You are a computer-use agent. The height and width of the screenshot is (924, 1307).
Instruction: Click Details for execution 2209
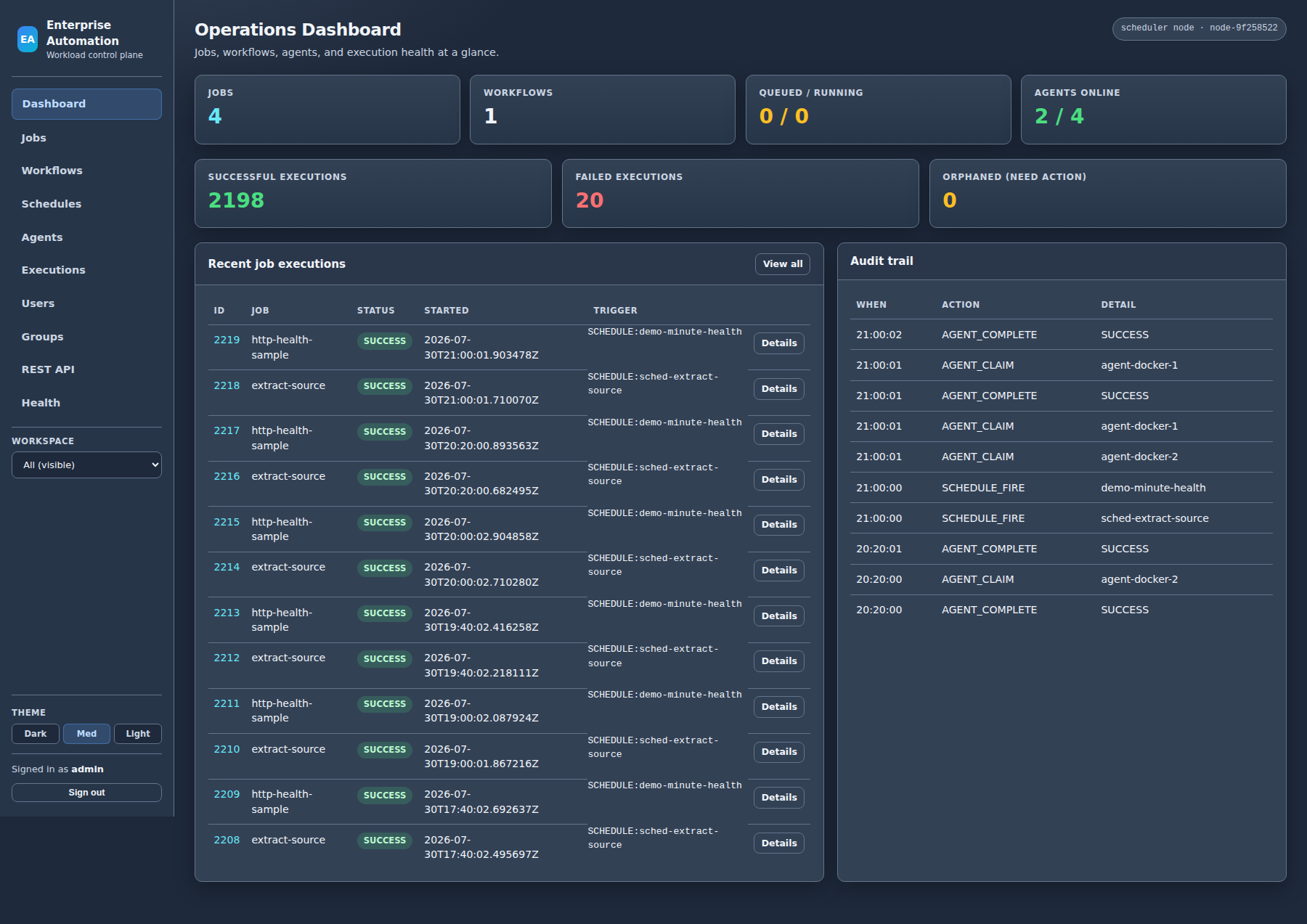(779, 798)
